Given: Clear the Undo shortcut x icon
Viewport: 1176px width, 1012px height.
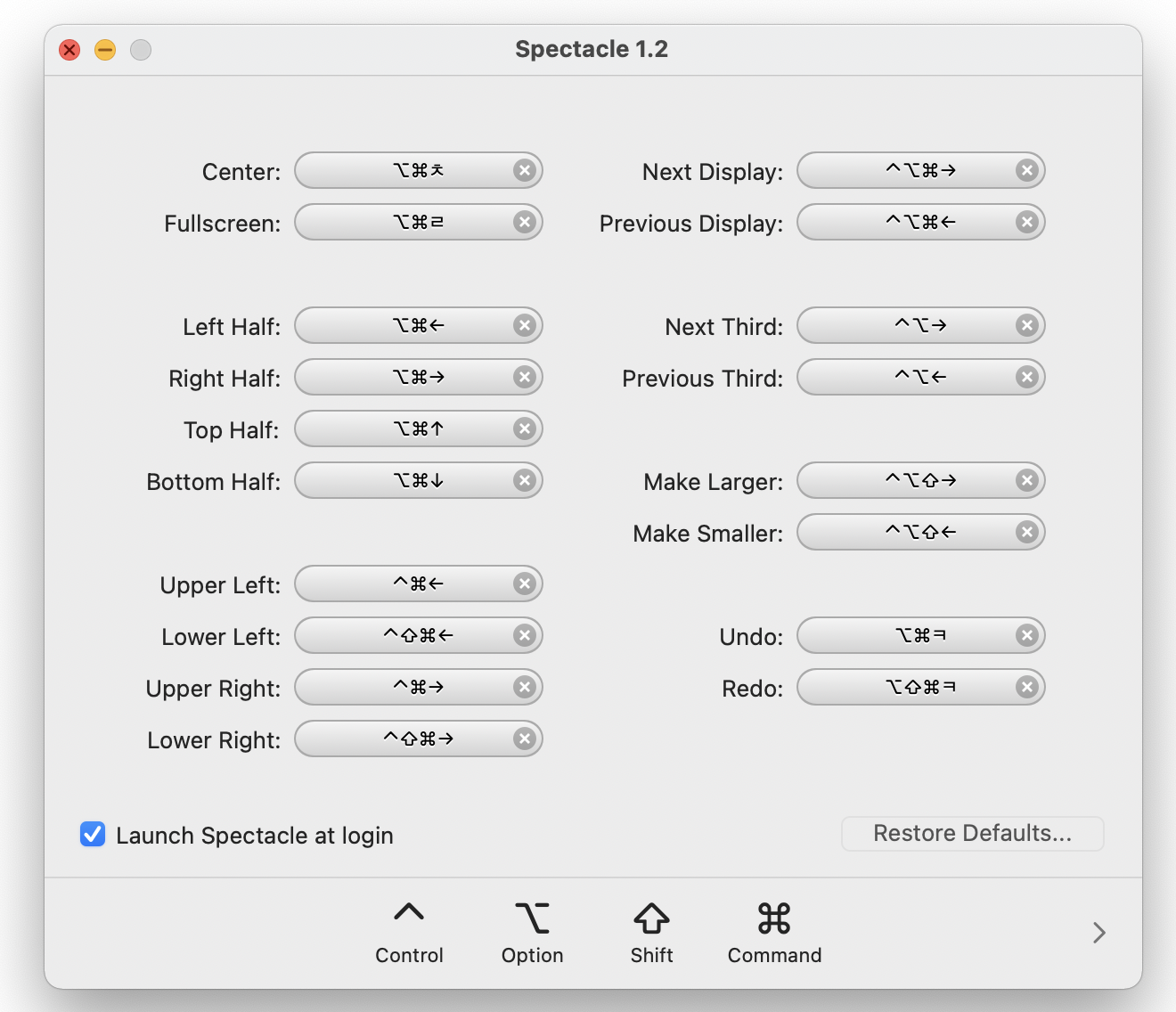Looking at the screenshot, I should [1027, 635].
